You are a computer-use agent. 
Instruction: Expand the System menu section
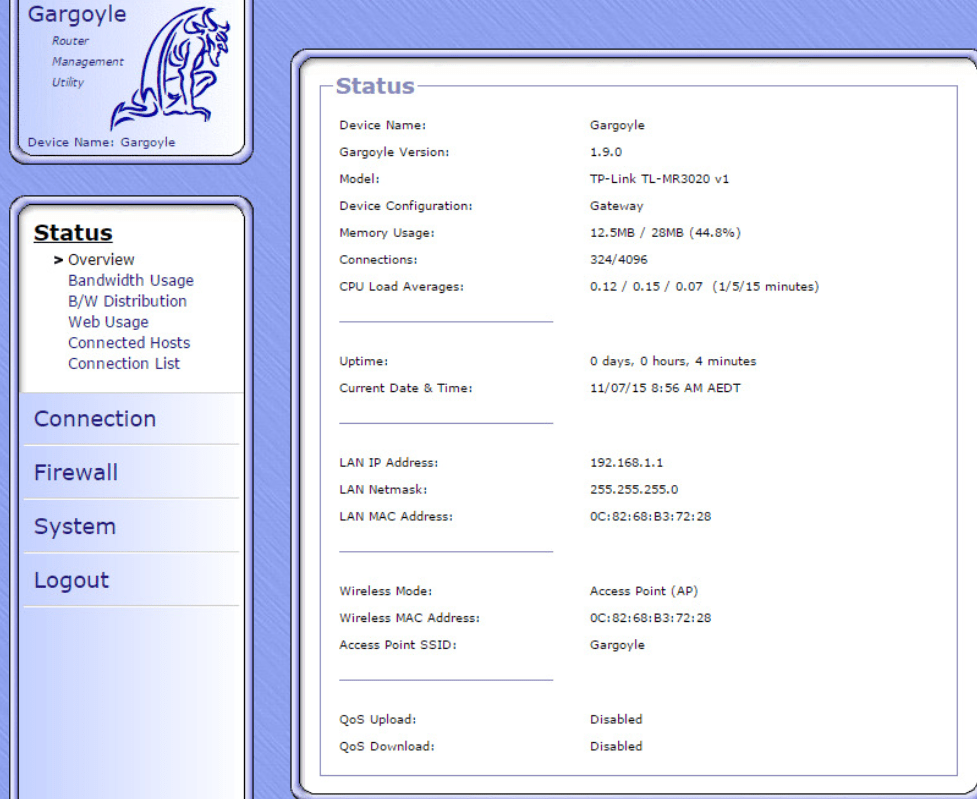click(x=75, y=527)
